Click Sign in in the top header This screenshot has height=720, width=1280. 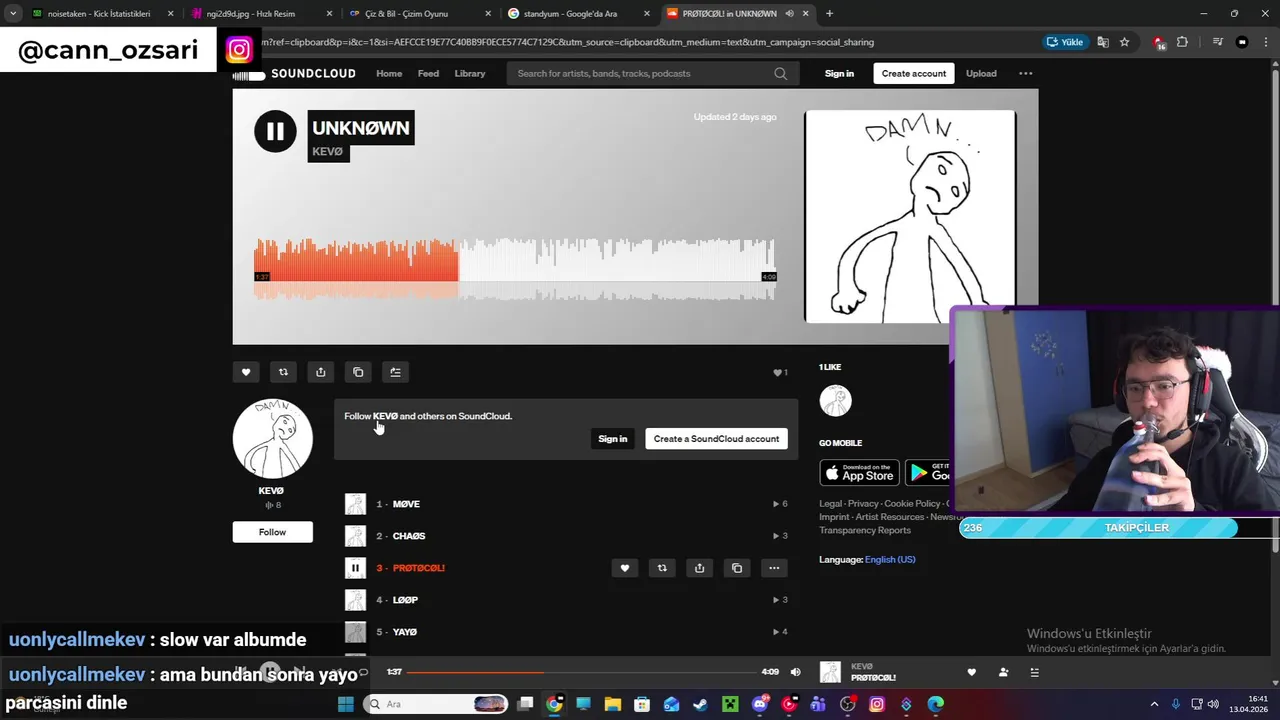pyautogui.click(x=839, y=73)
